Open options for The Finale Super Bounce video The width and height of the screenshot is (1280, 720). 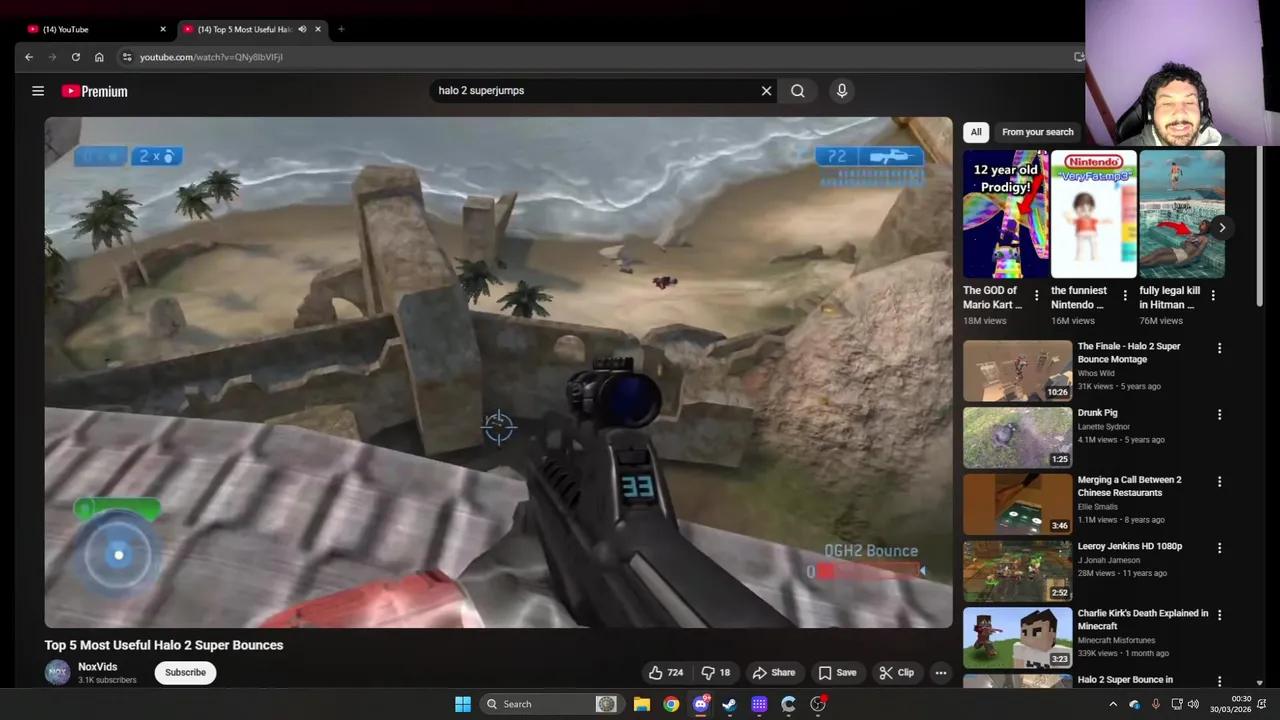tap(1219, 348)
